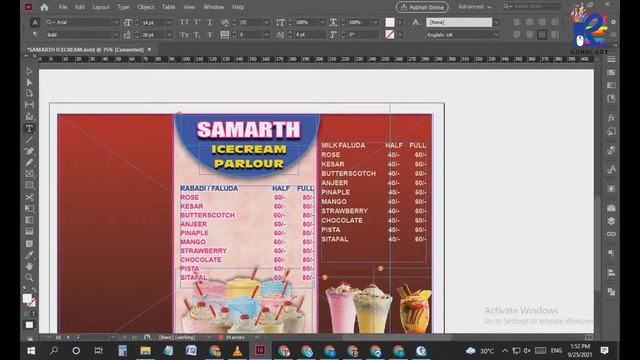Open the Layers panel icon
This screenshot has height=360, width=640.
[611, 221]
